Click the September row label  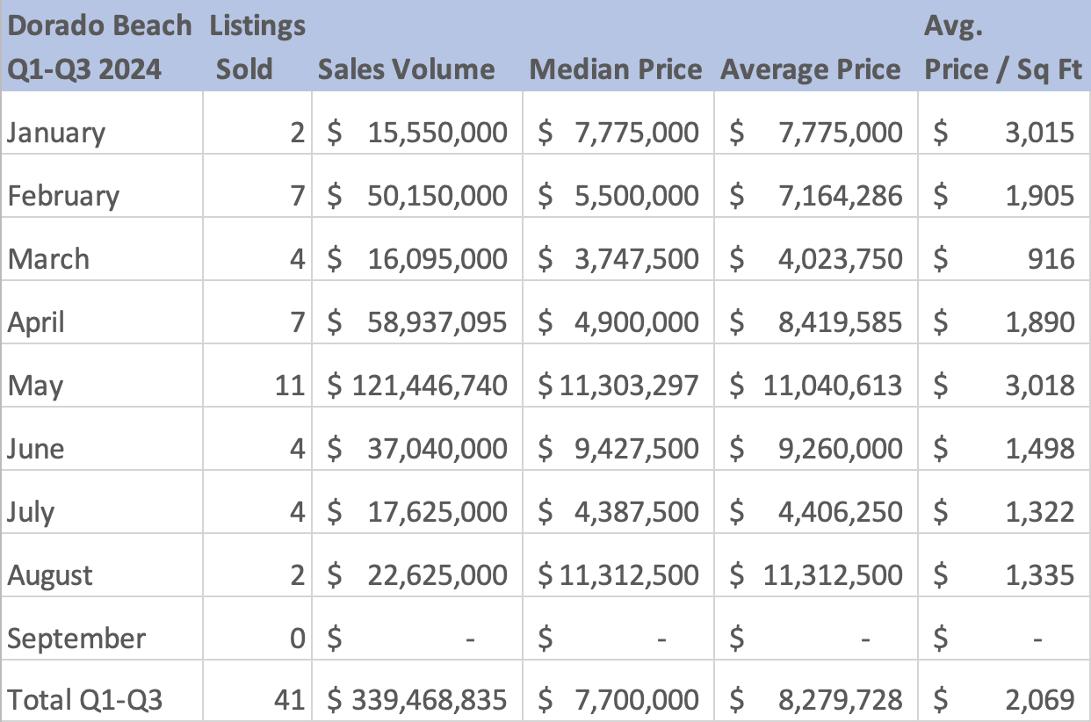[76, 638]
